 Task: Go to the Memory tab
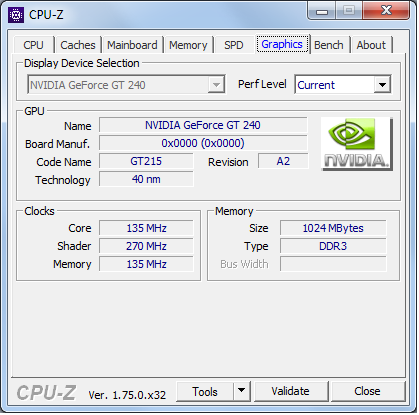pos(188,45)
